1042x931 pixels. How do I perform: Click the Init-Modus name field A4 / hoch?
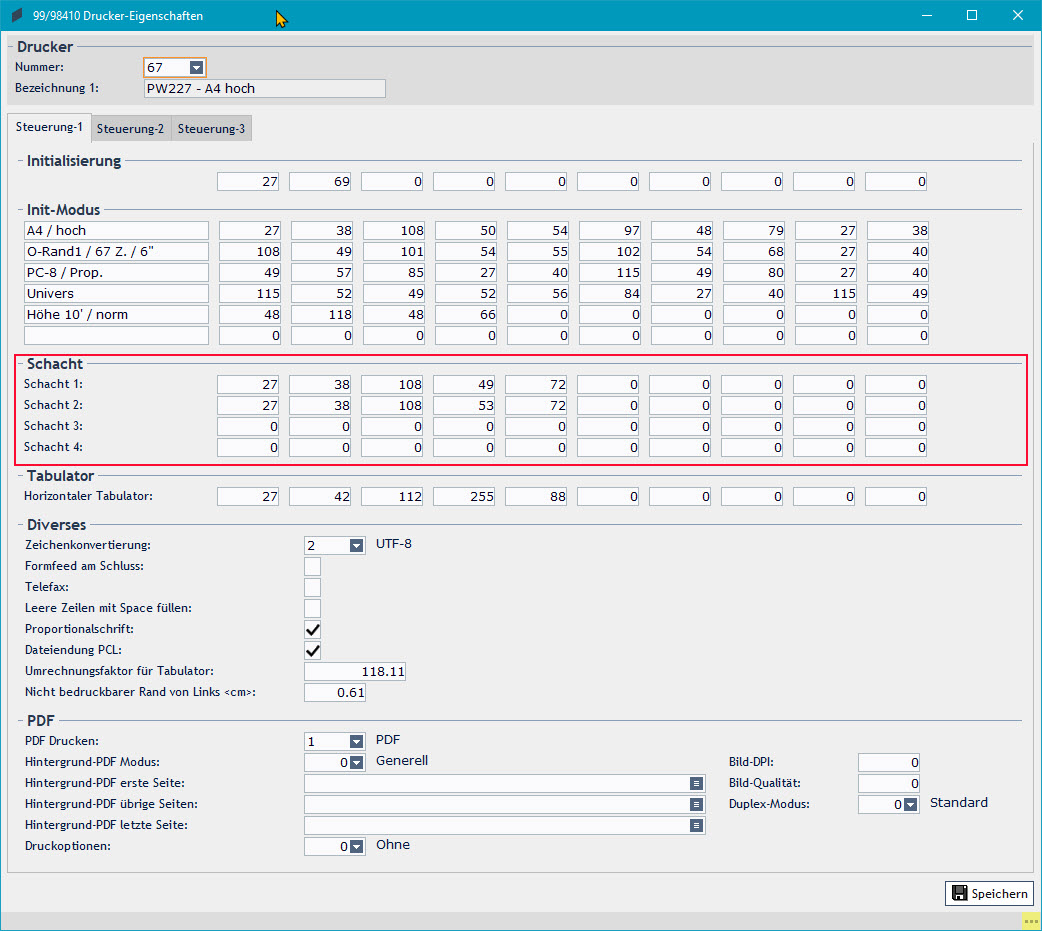tap(116, 231)
